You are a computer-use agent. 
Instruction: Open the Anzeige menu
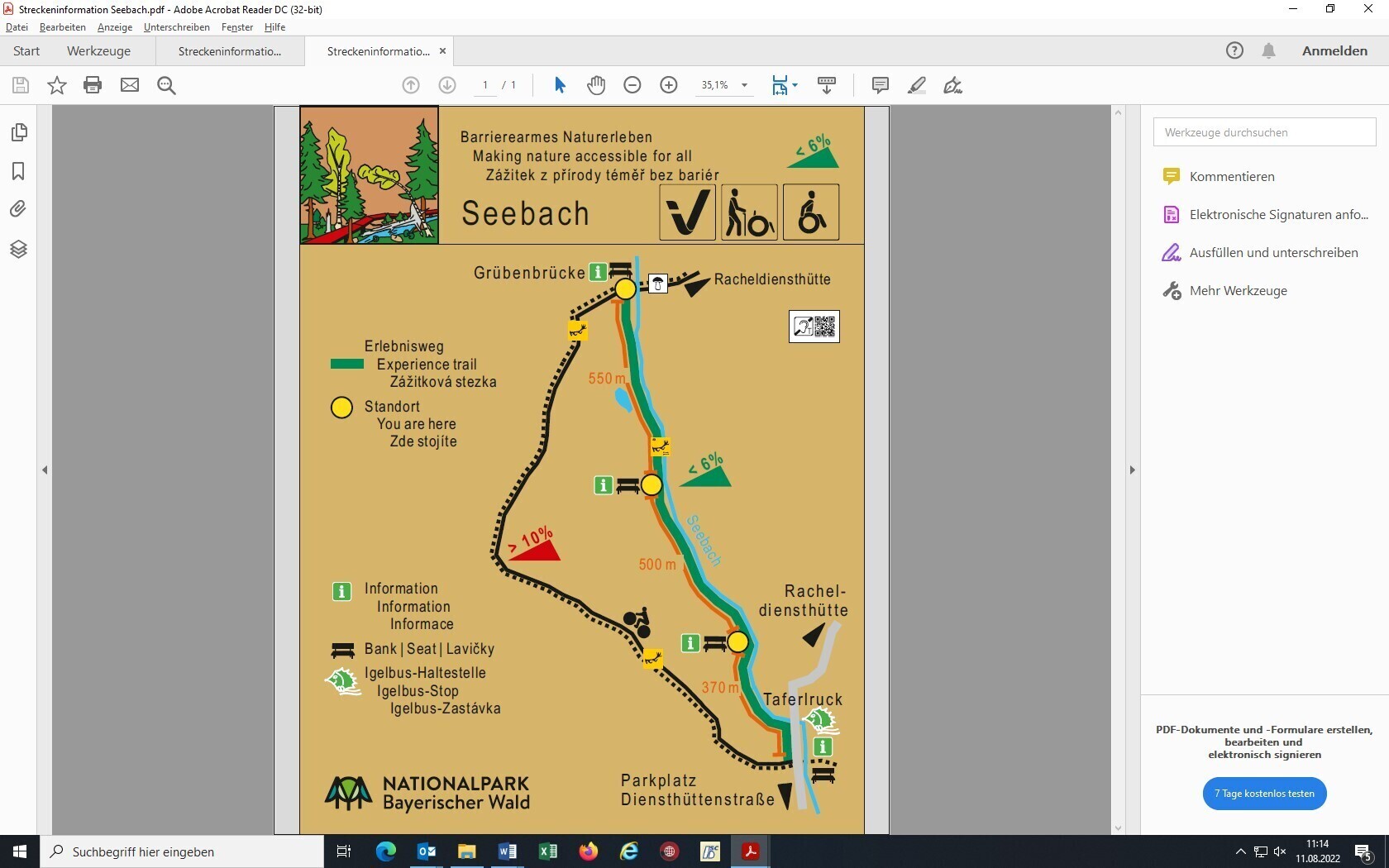pyautogui.click(x=114, y=27)
